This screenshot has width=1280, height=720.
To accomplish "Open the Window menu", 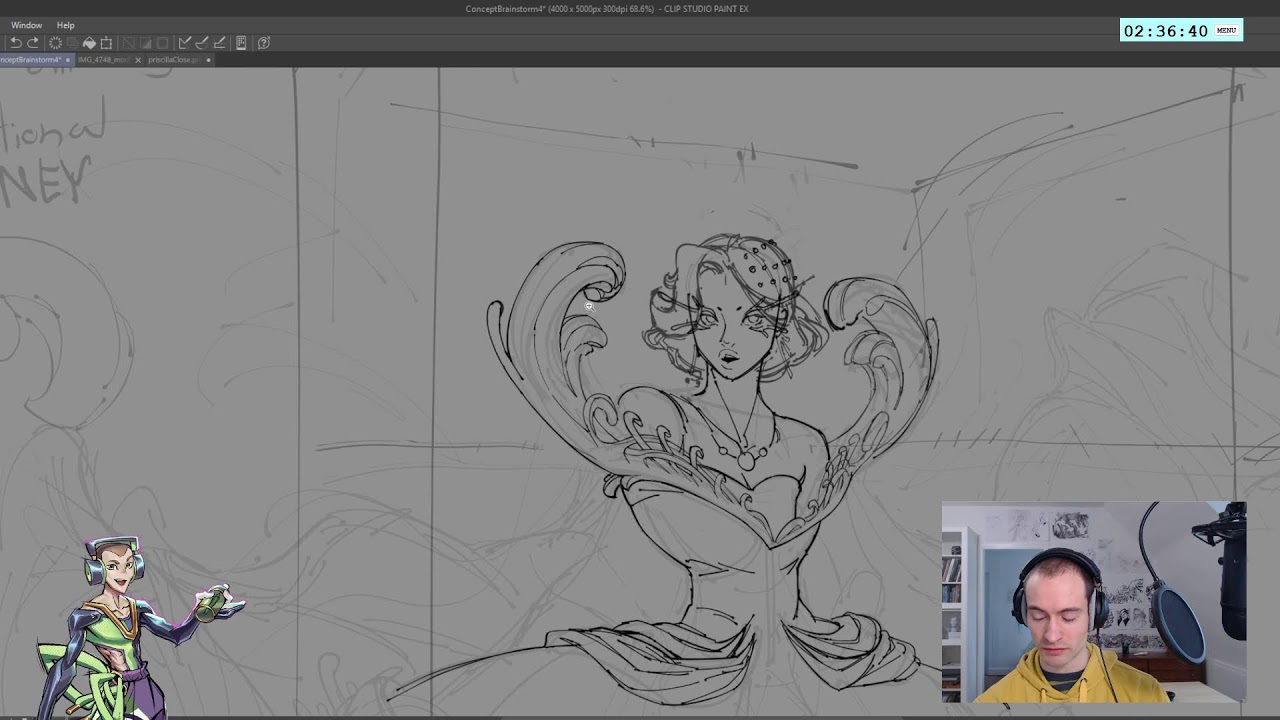I will (26, 25).
